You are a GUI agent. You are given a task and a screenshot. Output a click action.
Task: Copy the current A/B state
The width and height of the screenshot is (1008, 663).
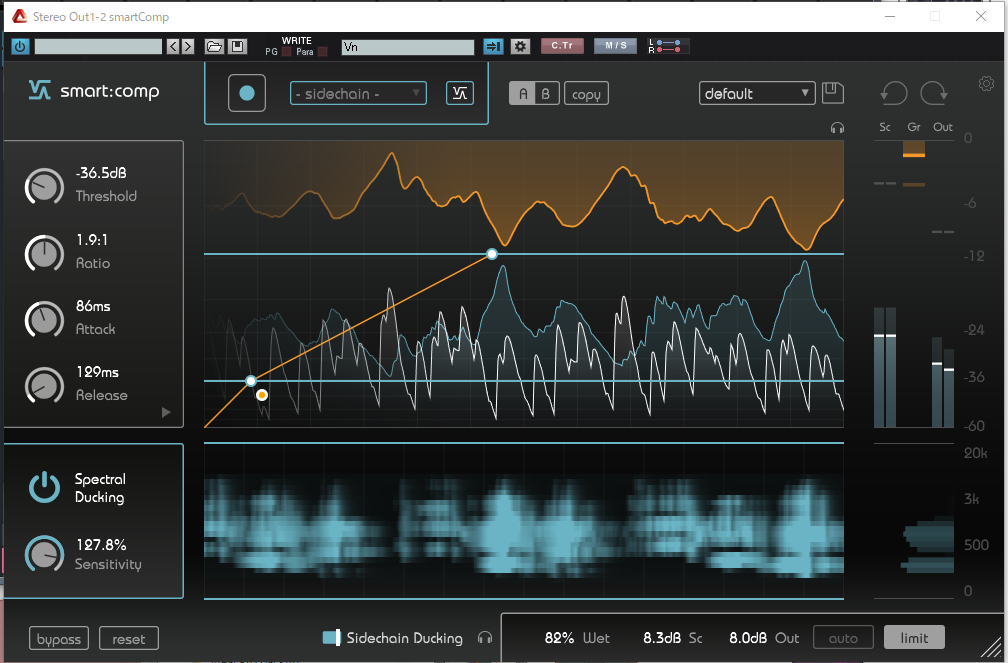(586, 94)
